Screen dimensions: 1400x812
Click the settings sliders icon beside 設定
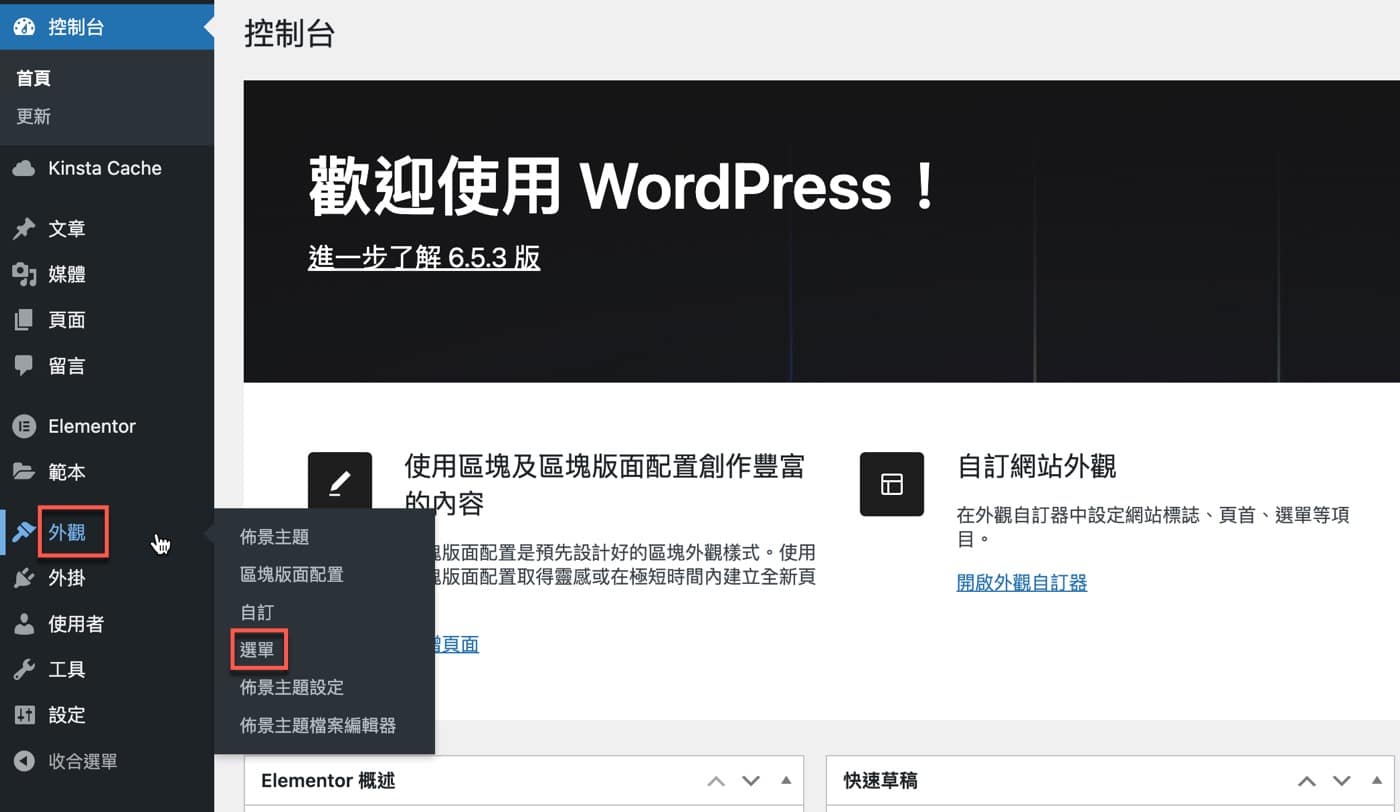(x=24, y=715)
